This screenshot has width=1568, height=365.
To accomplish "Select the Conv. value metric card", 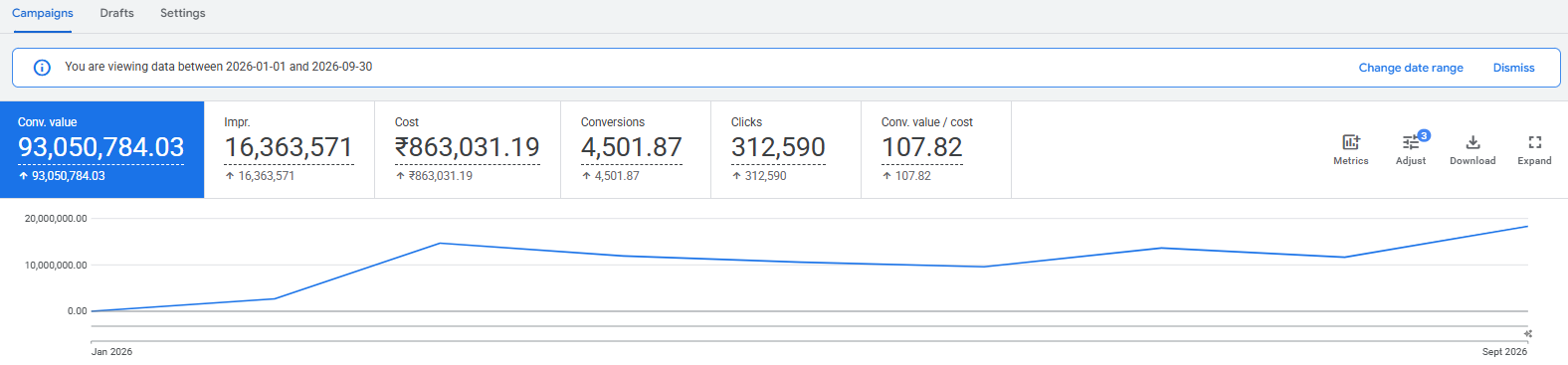I will pos(101,149).
